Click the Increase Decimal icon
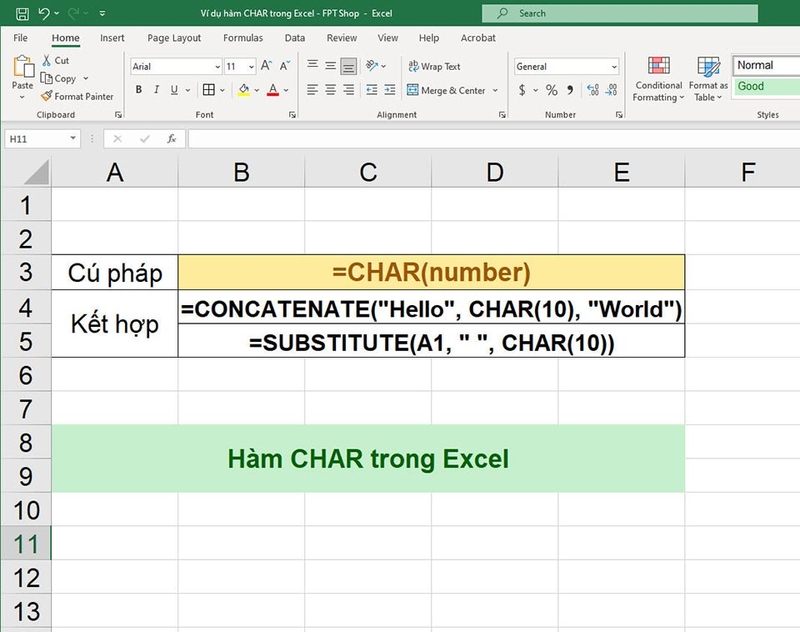The width and height of the screenshot is (800, 632). [592, 90]
